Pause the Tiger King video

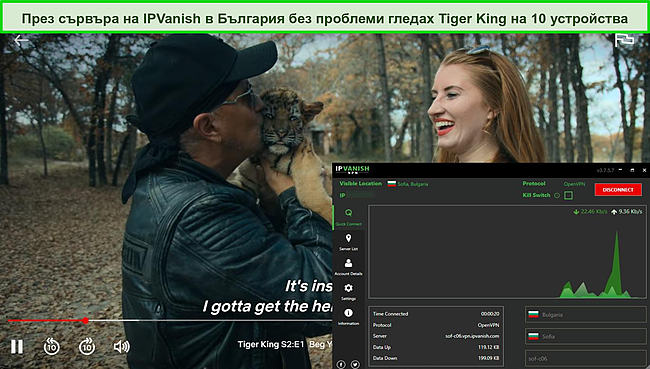17,347
